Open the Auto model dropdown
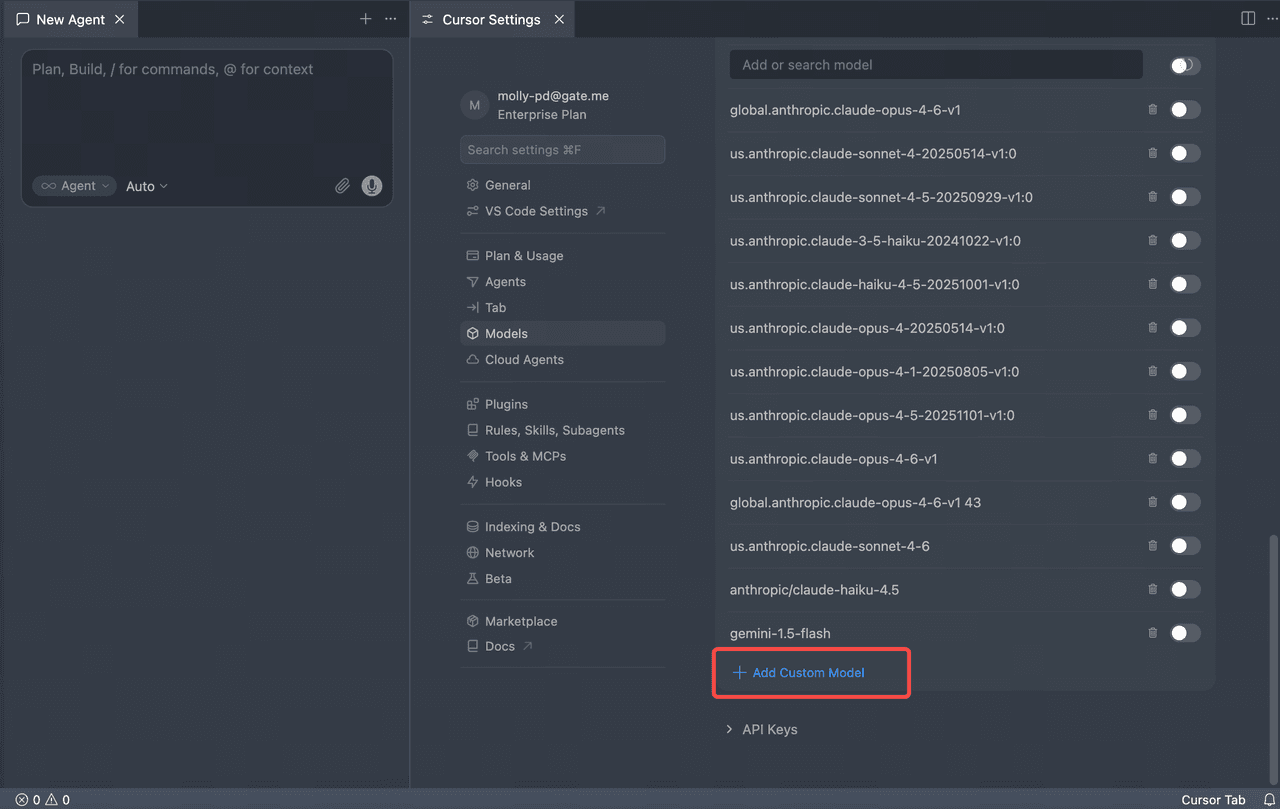Screen dimensions: 1280x809 tap(147, 186)
